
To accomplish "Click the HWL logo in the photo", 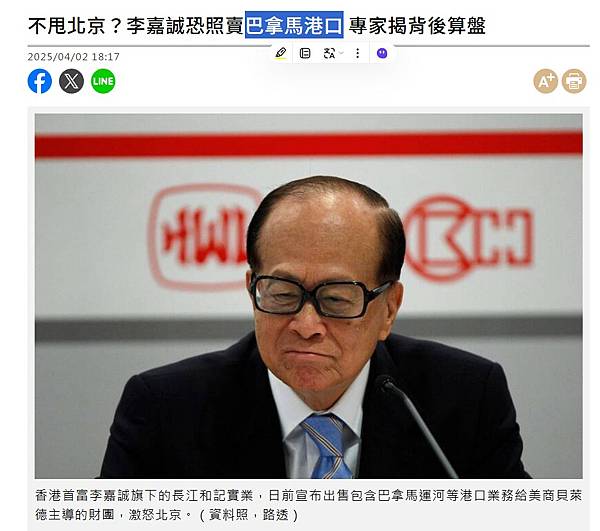I will [x=203, y=236].
